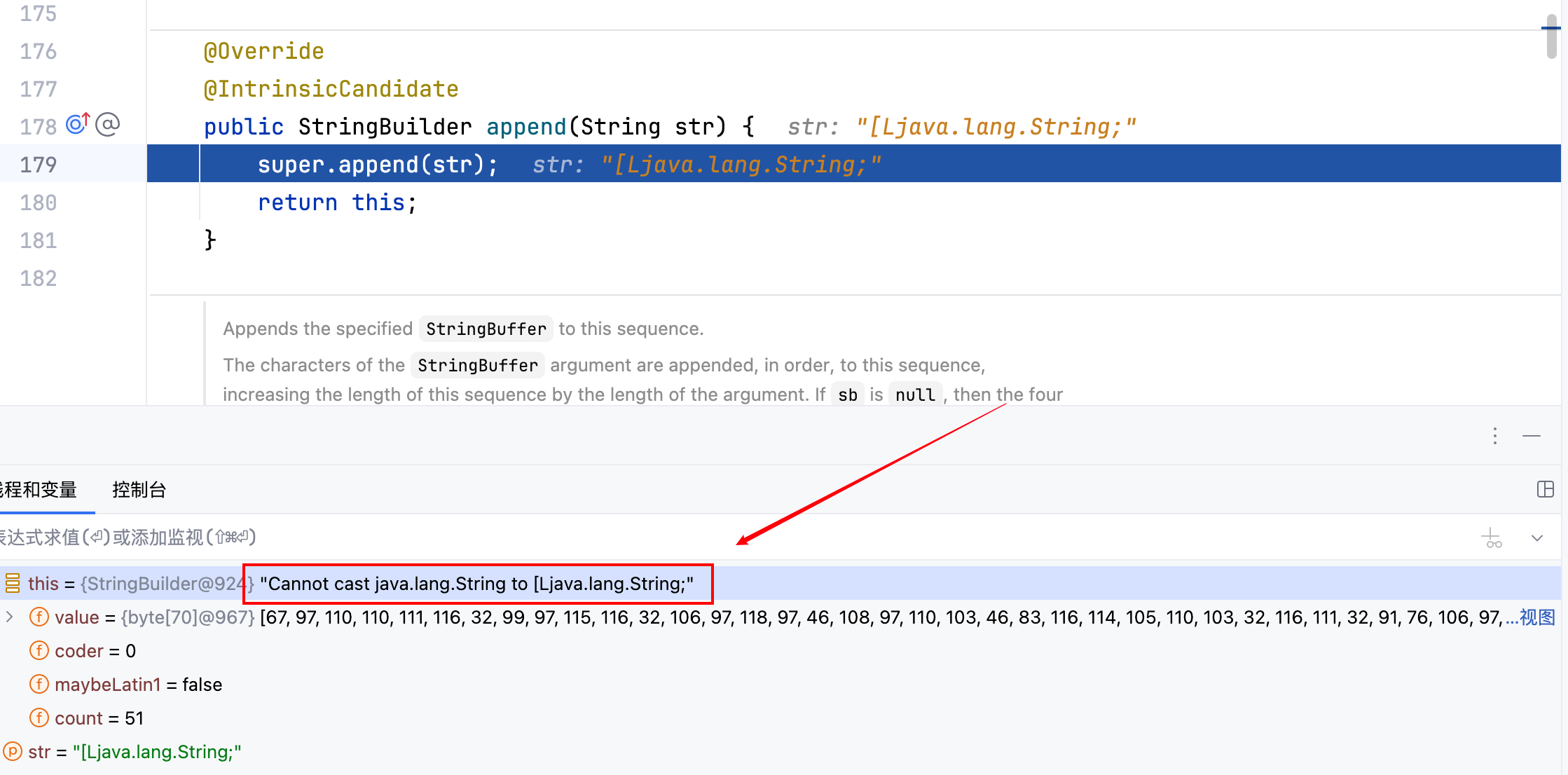Minimize the debug tool window

click(x=1532, y=436)
